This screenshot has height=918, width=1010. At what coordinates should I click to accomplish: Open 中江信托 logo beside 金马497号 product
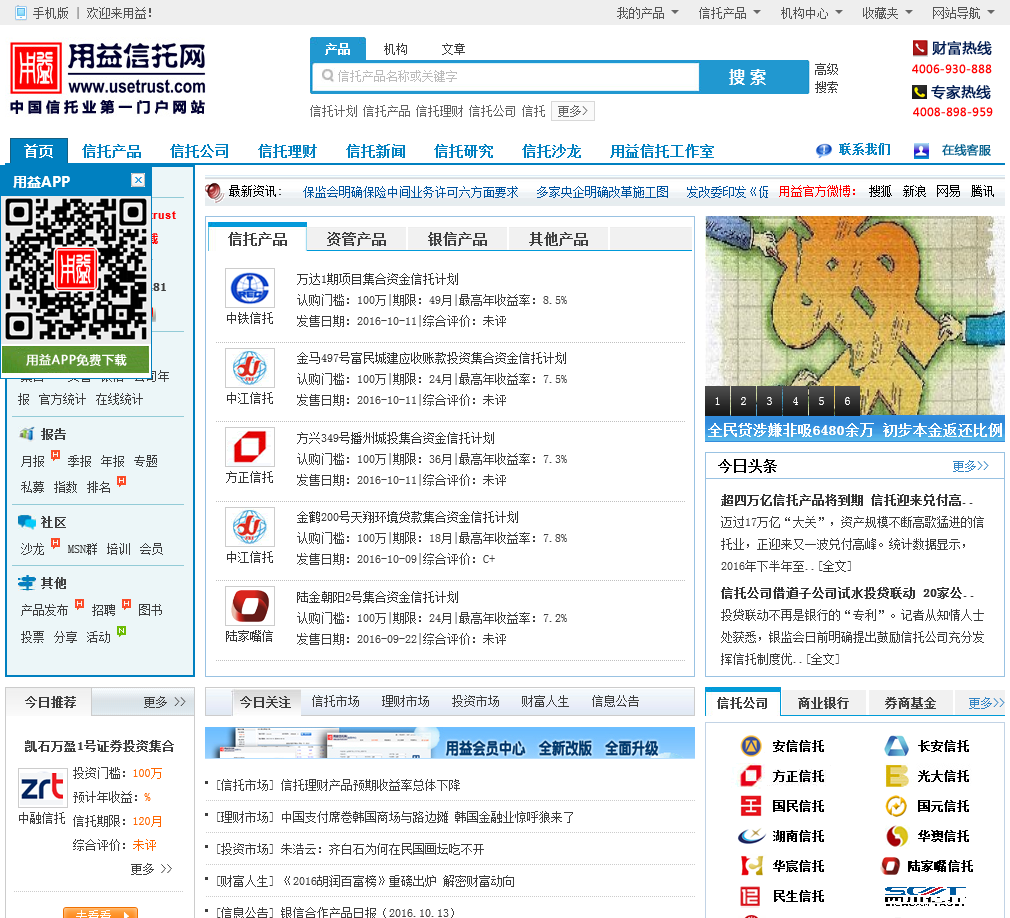[250, 368]
